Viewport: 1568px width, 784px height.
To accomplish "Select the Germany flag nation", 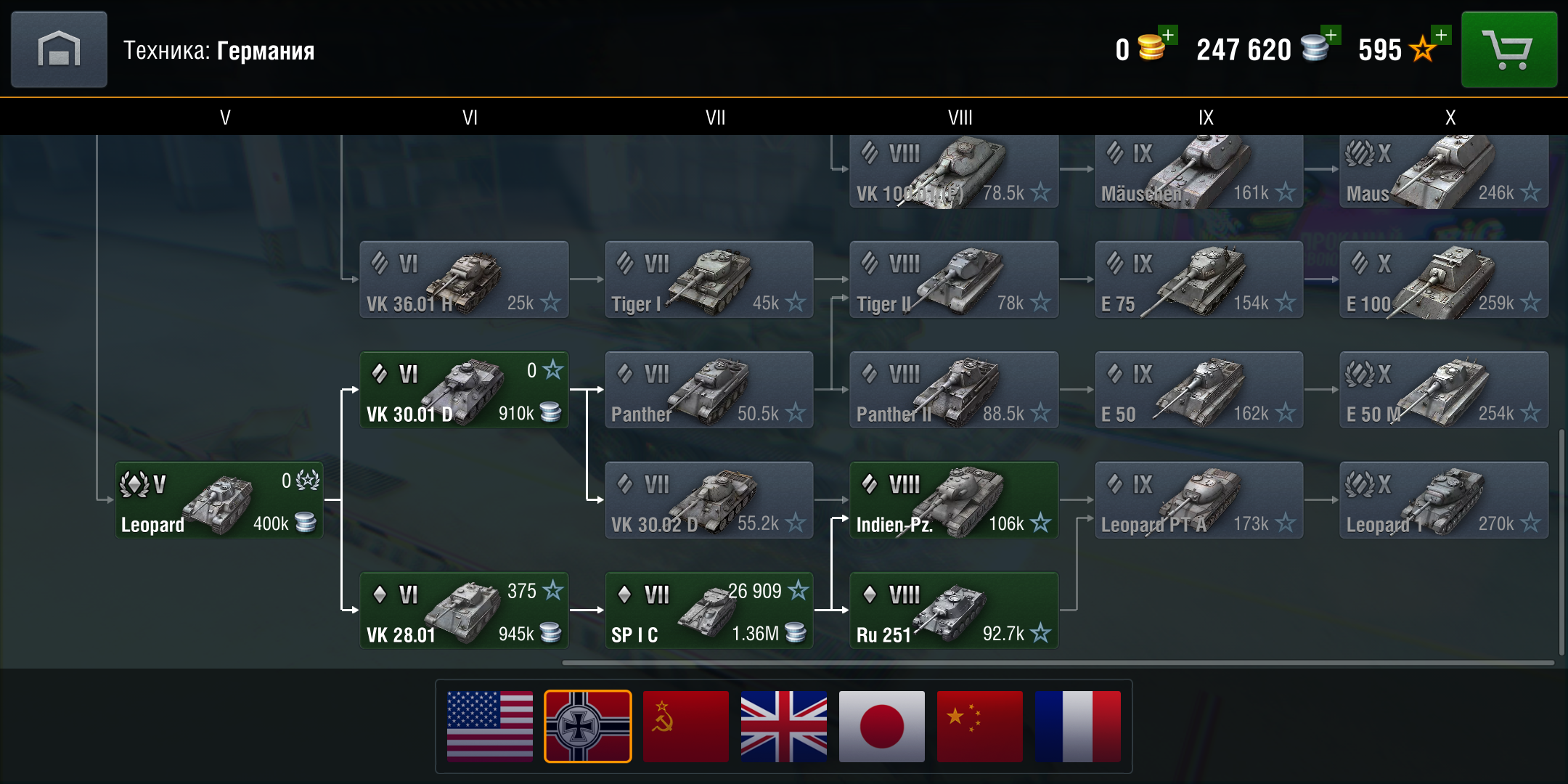I will 588,726.
